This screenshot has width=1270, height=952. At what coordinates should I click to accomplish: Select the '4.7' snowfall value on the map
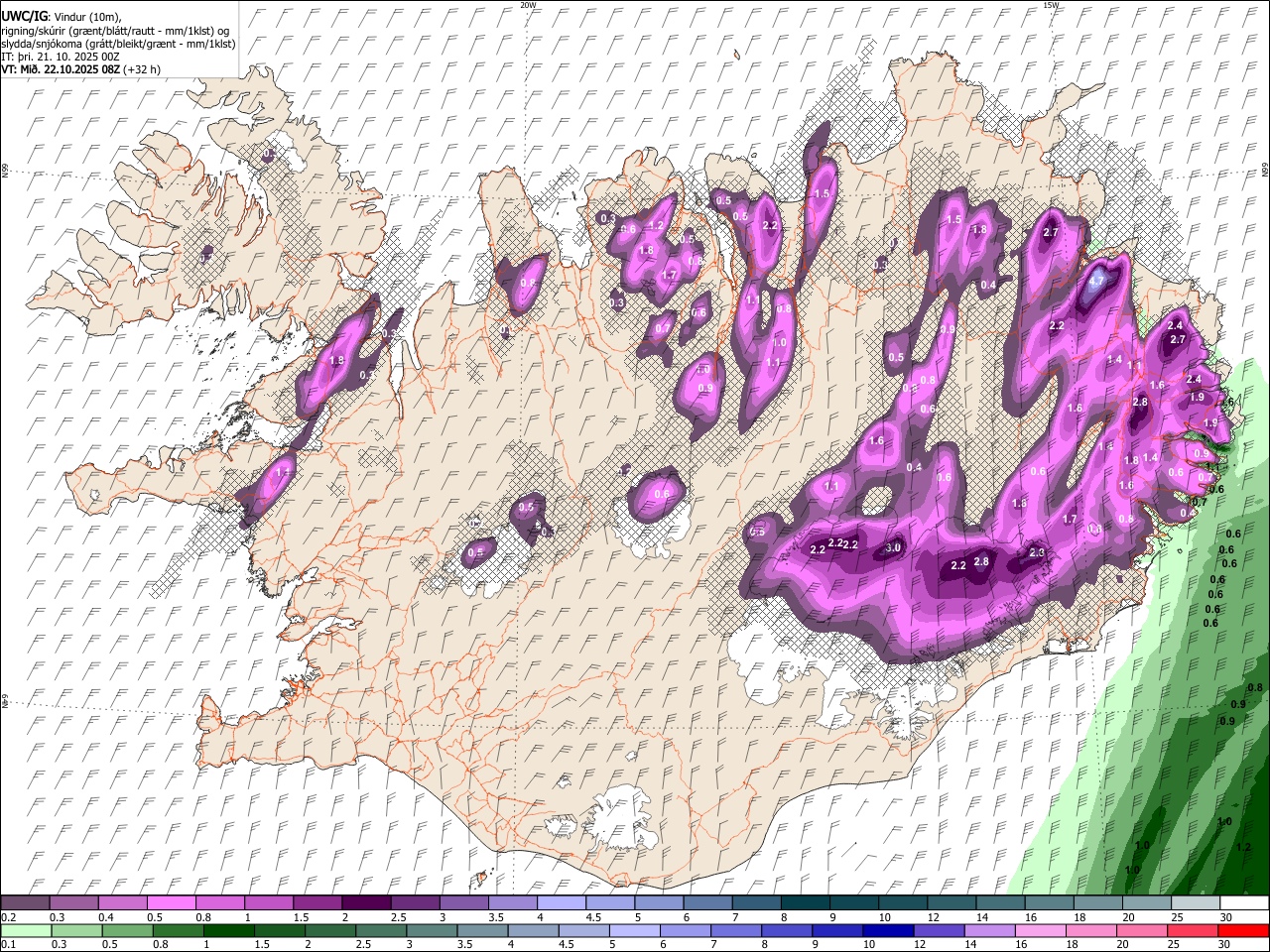[1096, 281]
